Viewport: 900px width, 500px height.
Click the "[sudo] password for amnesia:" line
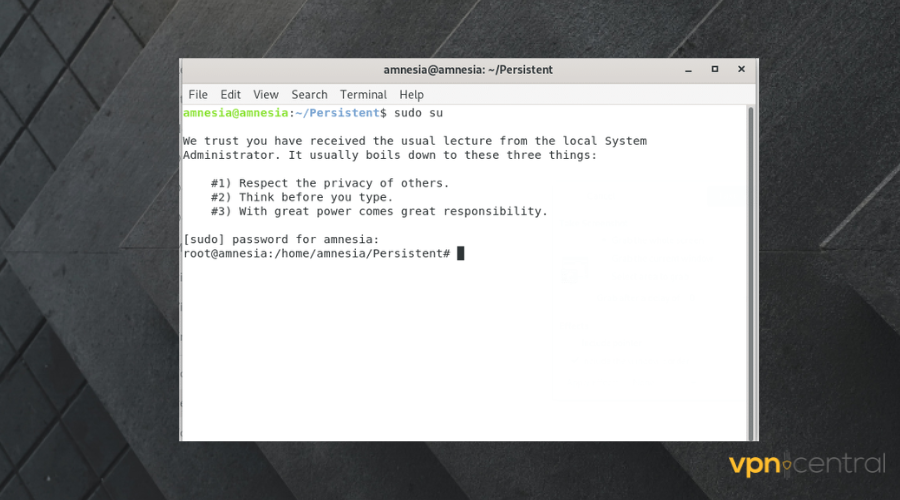click(x=281, y=240)
